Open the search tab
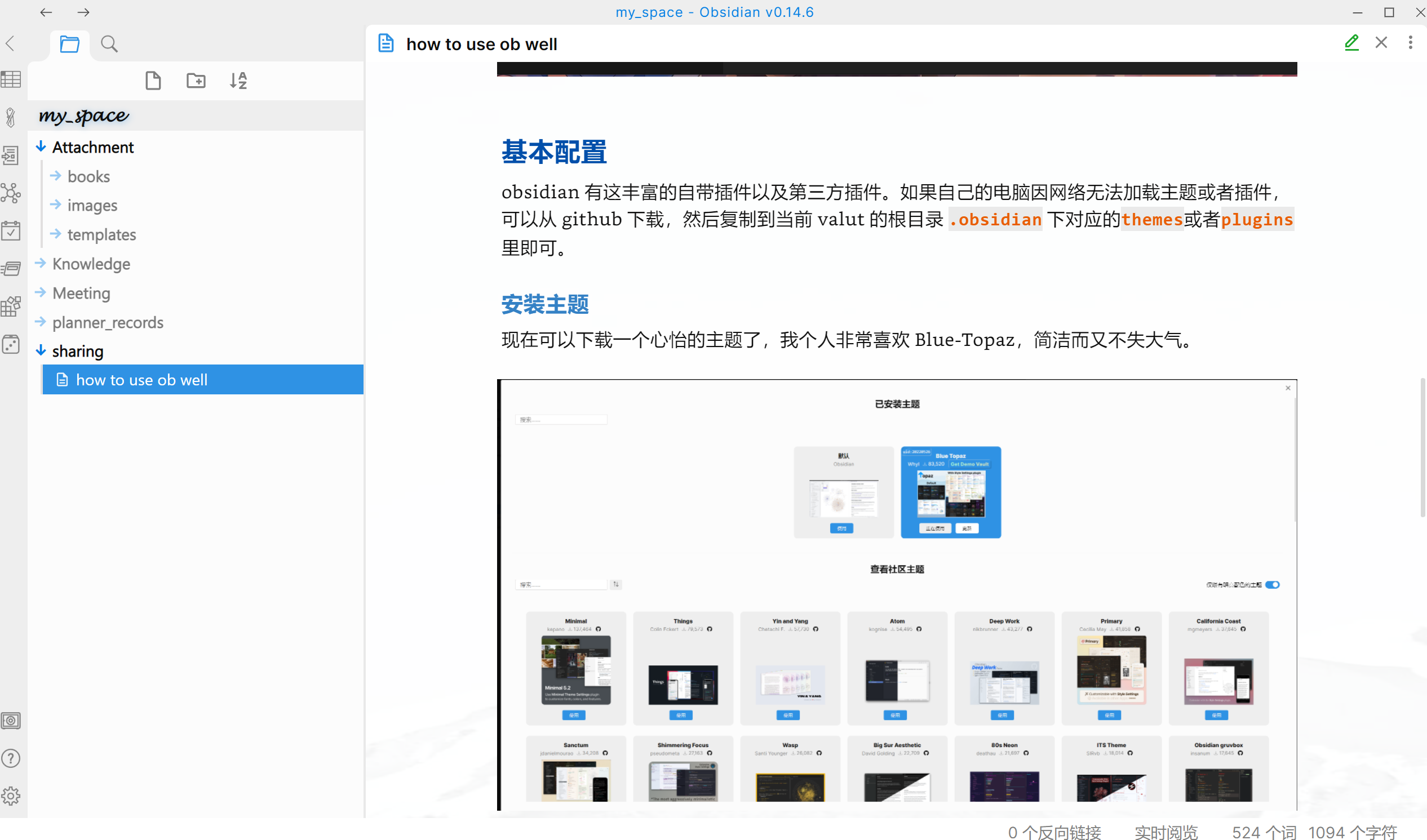Image resolution: width=1427 pixels, height=840 pixels. tap(109, 43)
